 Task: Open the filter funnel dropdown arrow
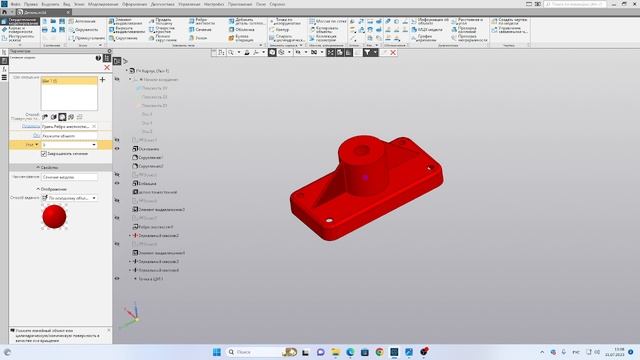point(375,52)
